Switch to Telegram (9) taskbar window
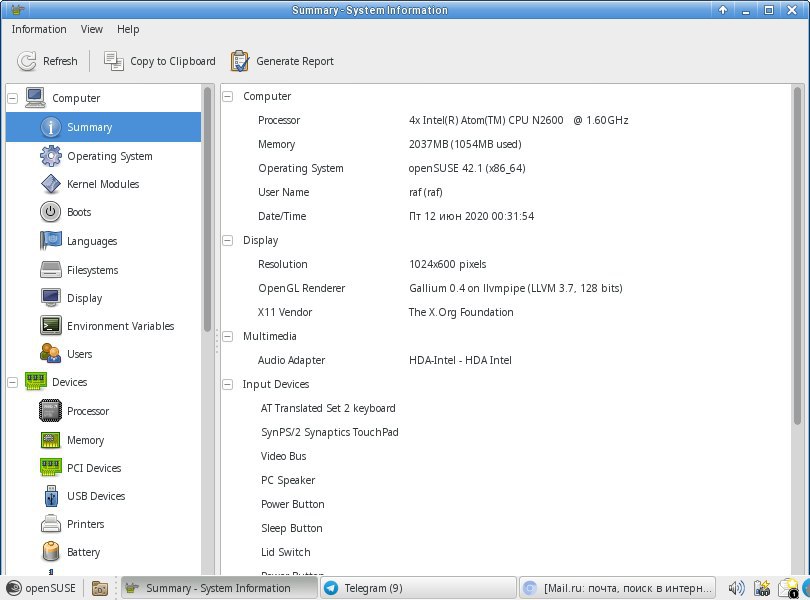The width and height of the screenshot is (810, 600). [x=418, y=588]
